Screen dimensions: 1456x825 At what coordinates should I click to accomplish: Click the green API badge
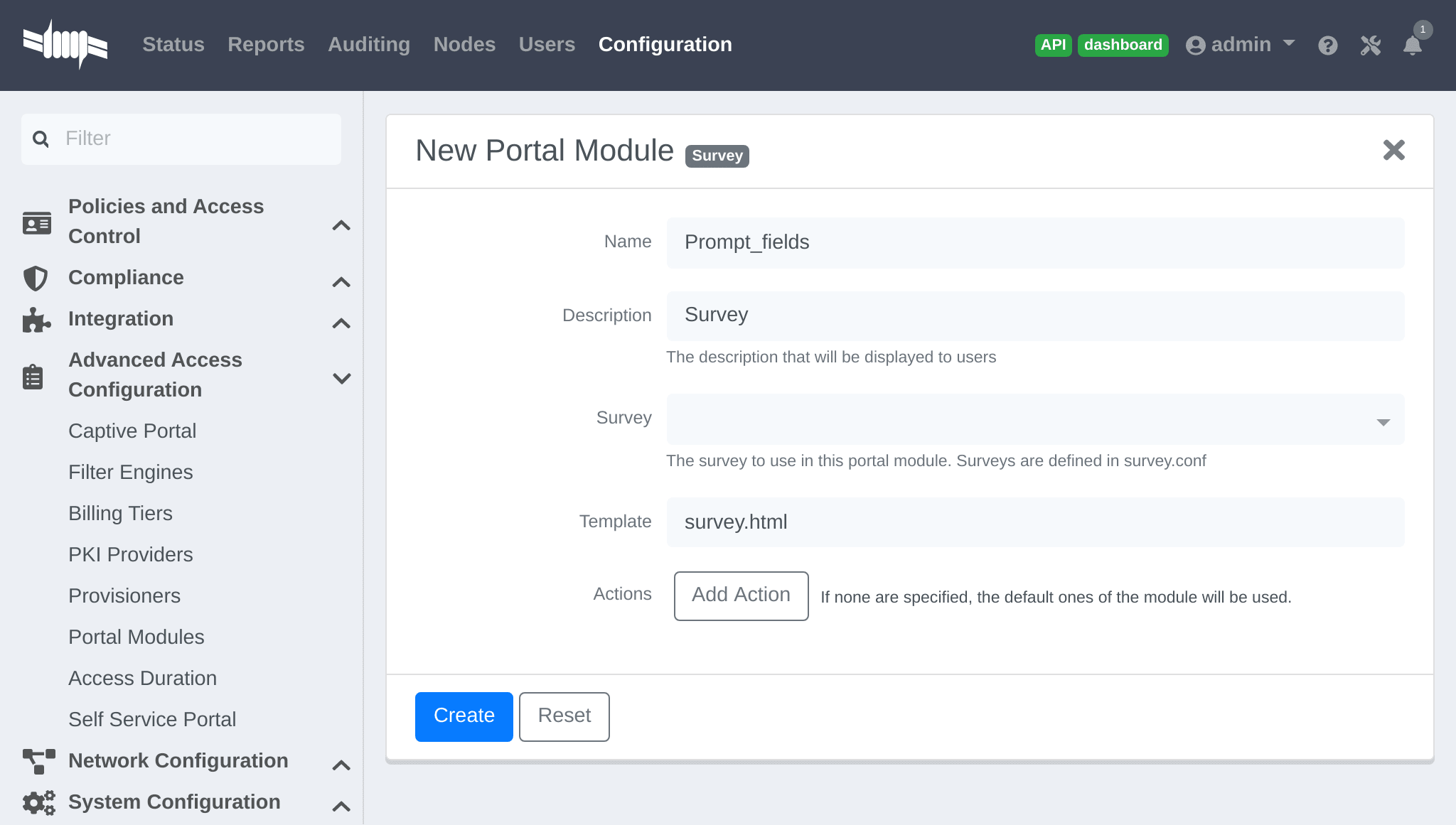pyautogui.click(x=1053, y=45)
